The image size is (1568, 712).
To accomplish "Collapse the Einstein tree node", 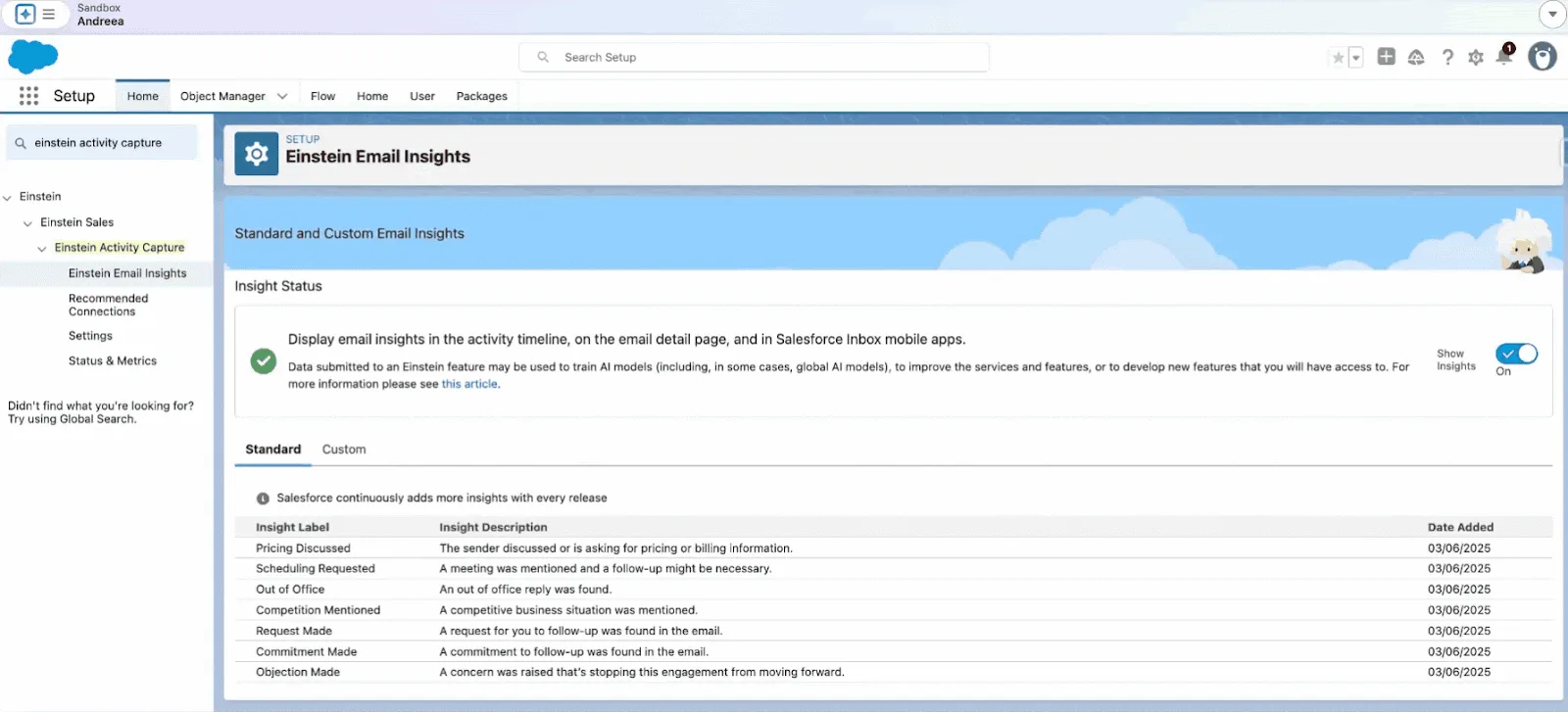I will 8,198.
